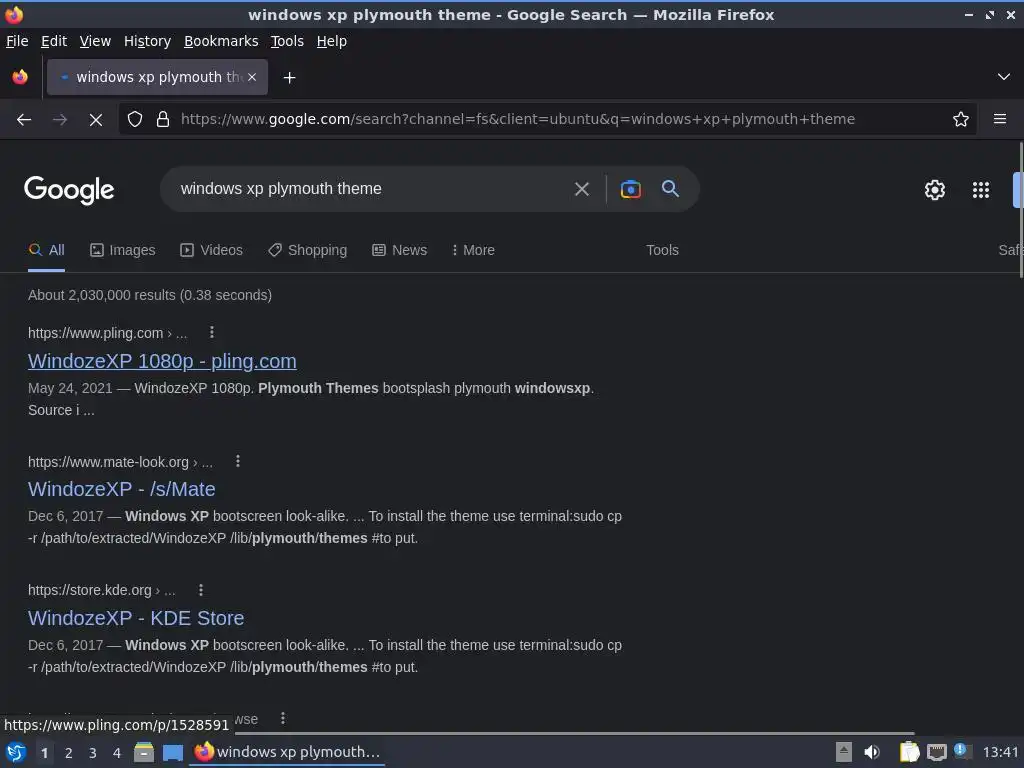
Task: Bookmark this page with the star
Action: tap(961, 120)
